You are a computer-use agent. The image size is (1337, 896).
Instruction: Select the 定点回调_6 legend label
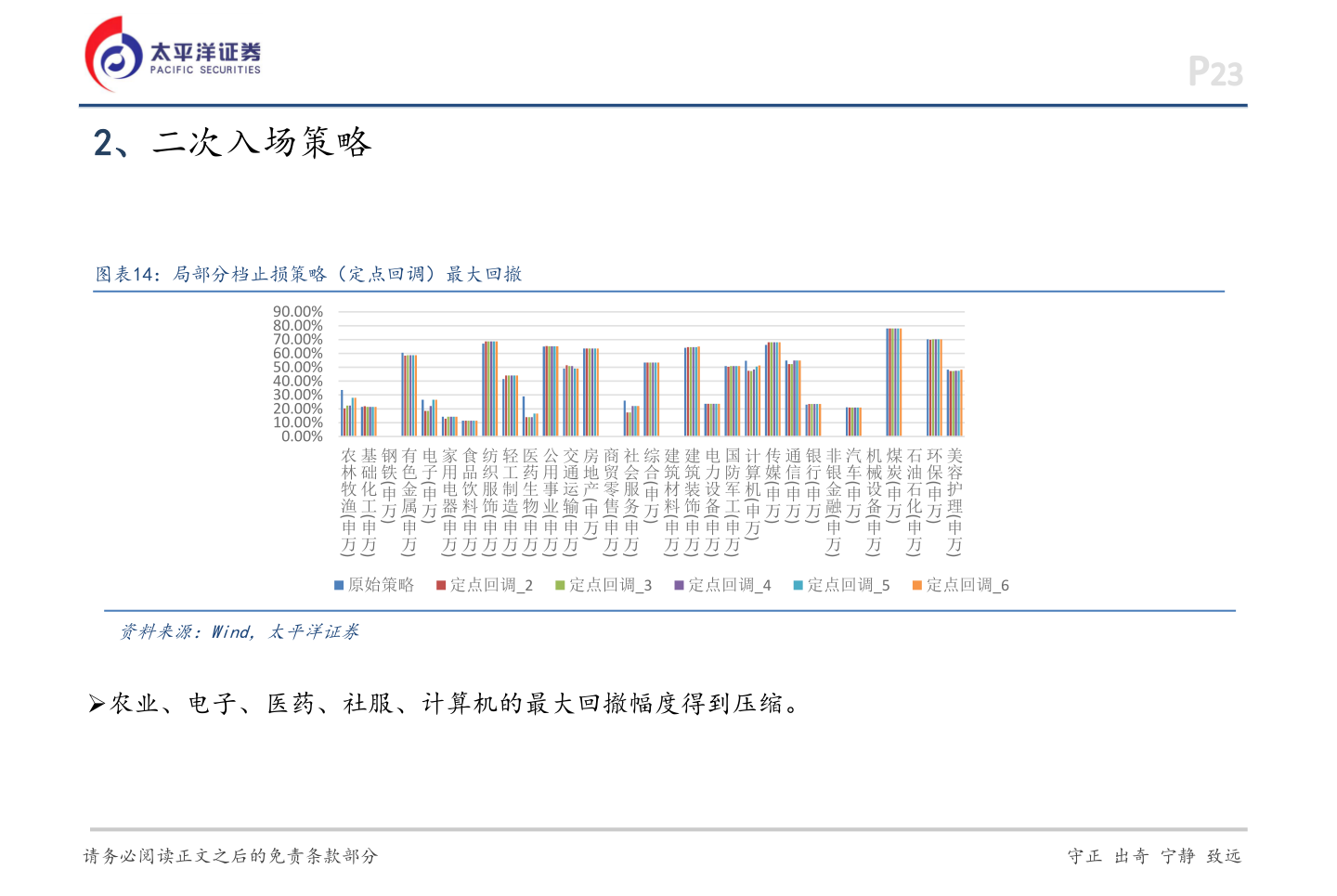[967, 585]
